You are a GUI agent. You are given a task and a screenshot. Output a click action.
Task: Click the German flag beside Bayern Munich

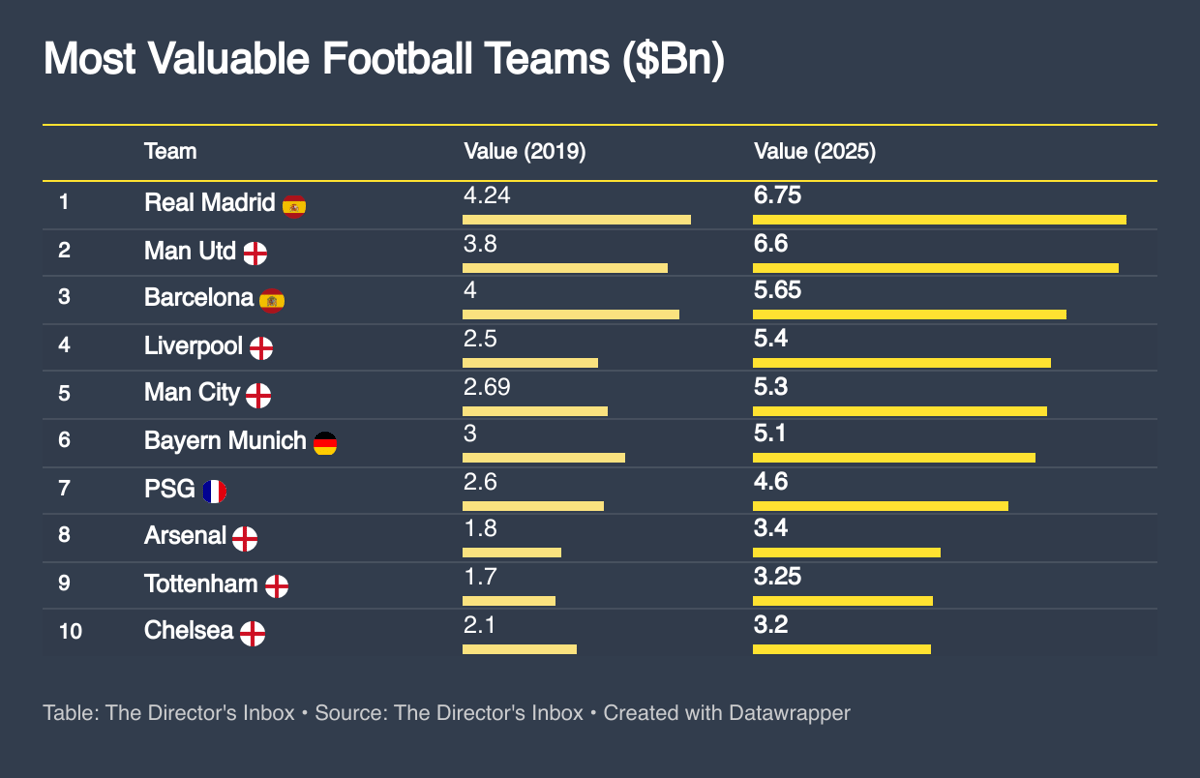[x=325, y=443]
